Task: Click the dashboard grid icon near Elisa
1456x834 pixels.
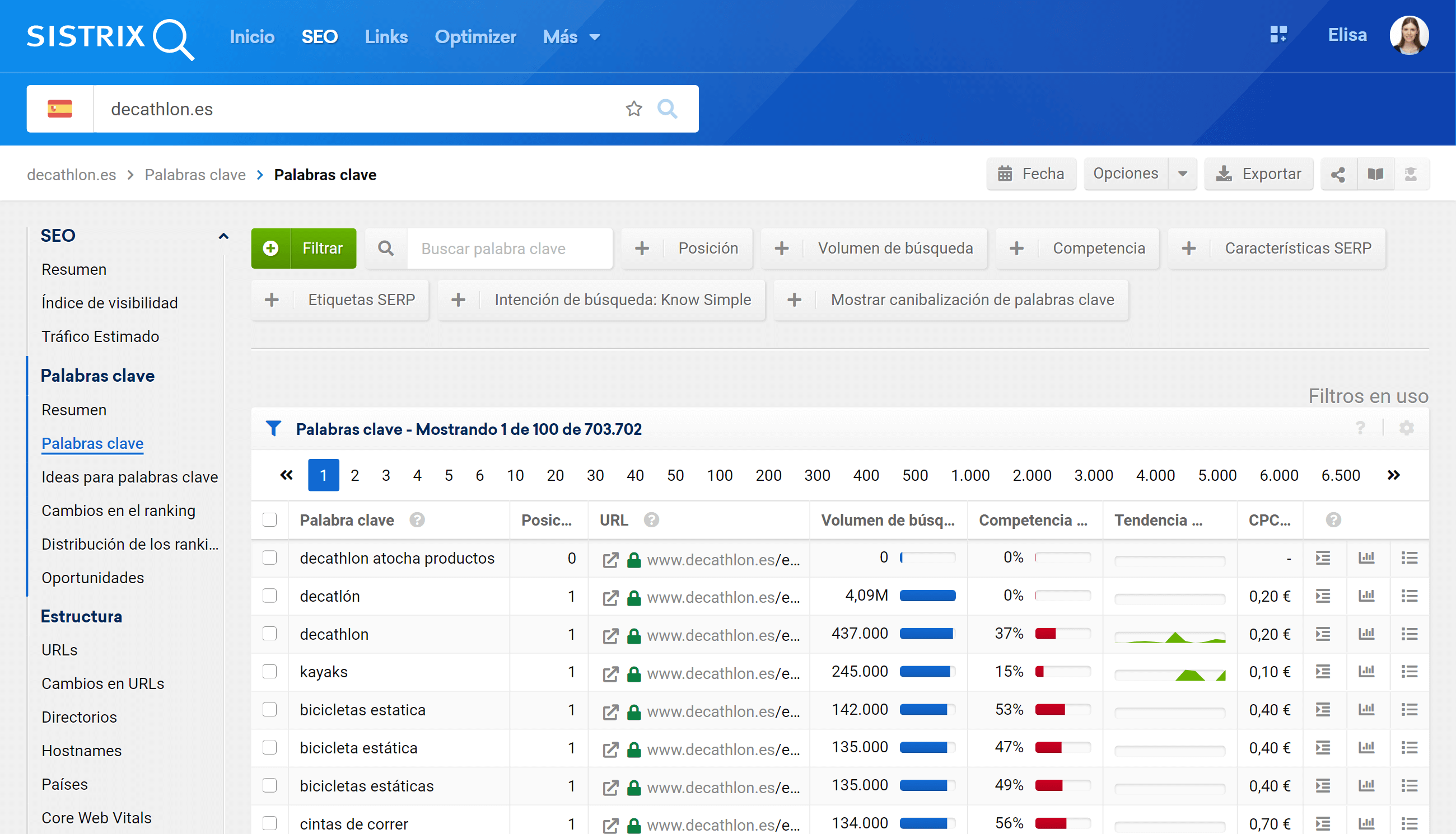Action: [1278, 35]
